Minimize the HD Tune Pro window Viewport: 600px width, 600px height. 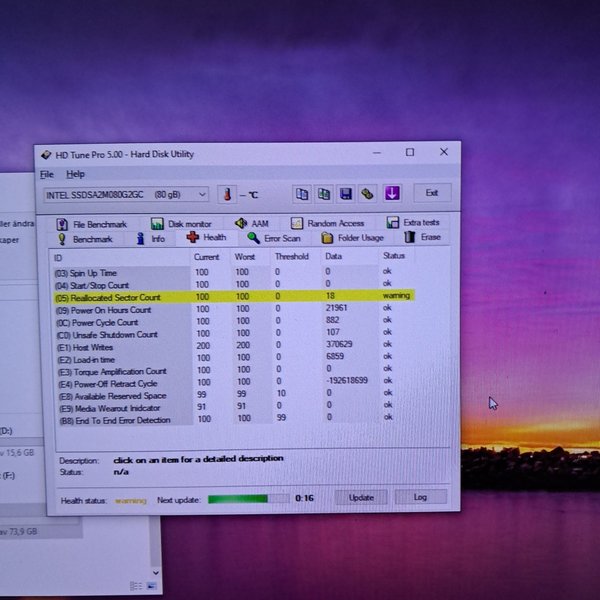[377, 153]
